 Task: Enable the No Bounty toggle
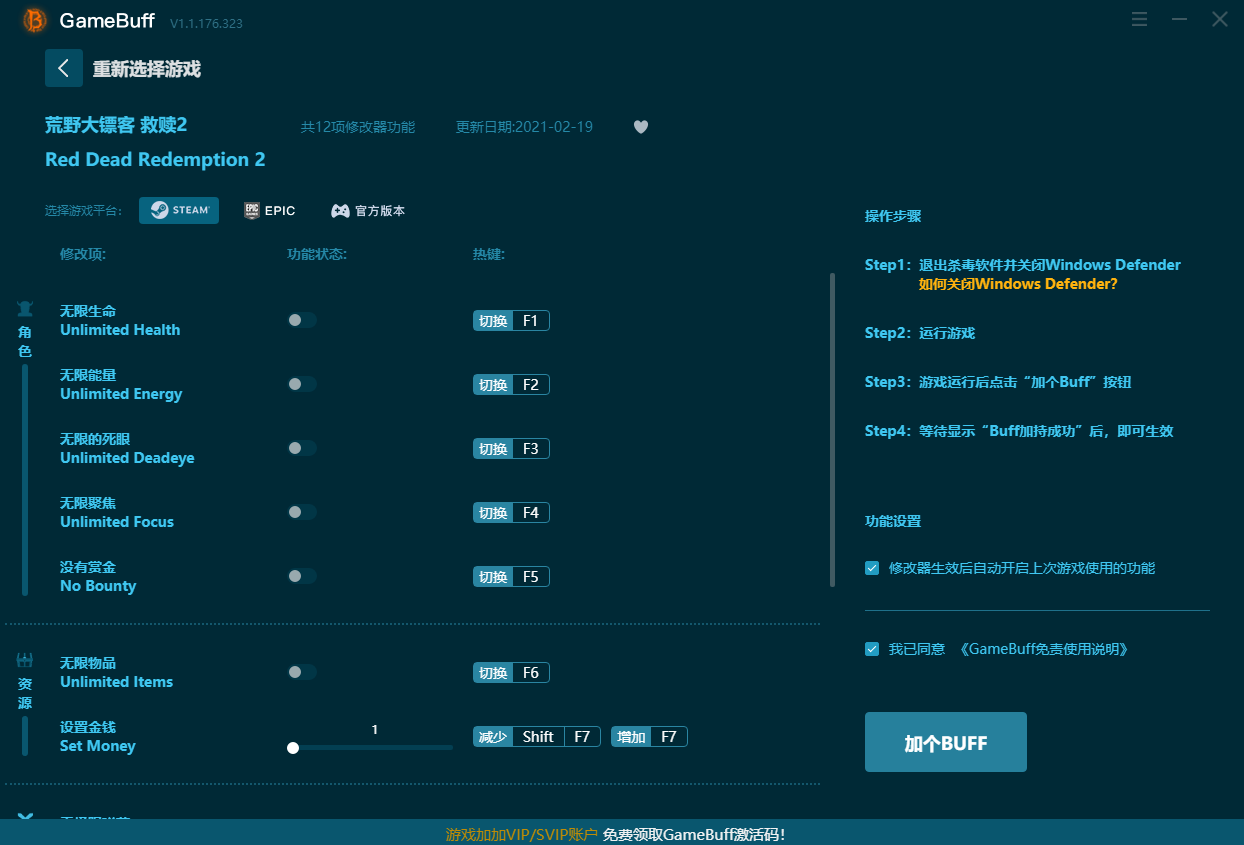pos(302,576)
